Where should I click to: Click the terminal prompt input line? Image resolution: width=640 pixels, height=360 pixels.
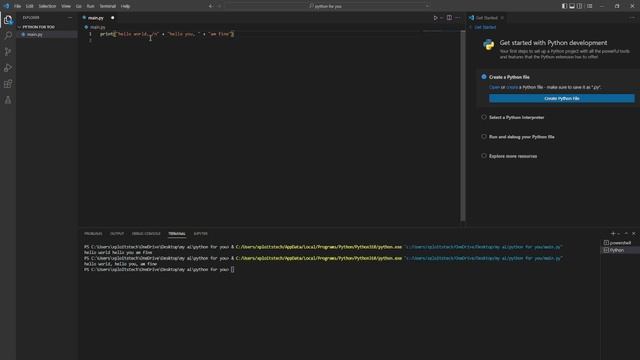coord(159,270)
